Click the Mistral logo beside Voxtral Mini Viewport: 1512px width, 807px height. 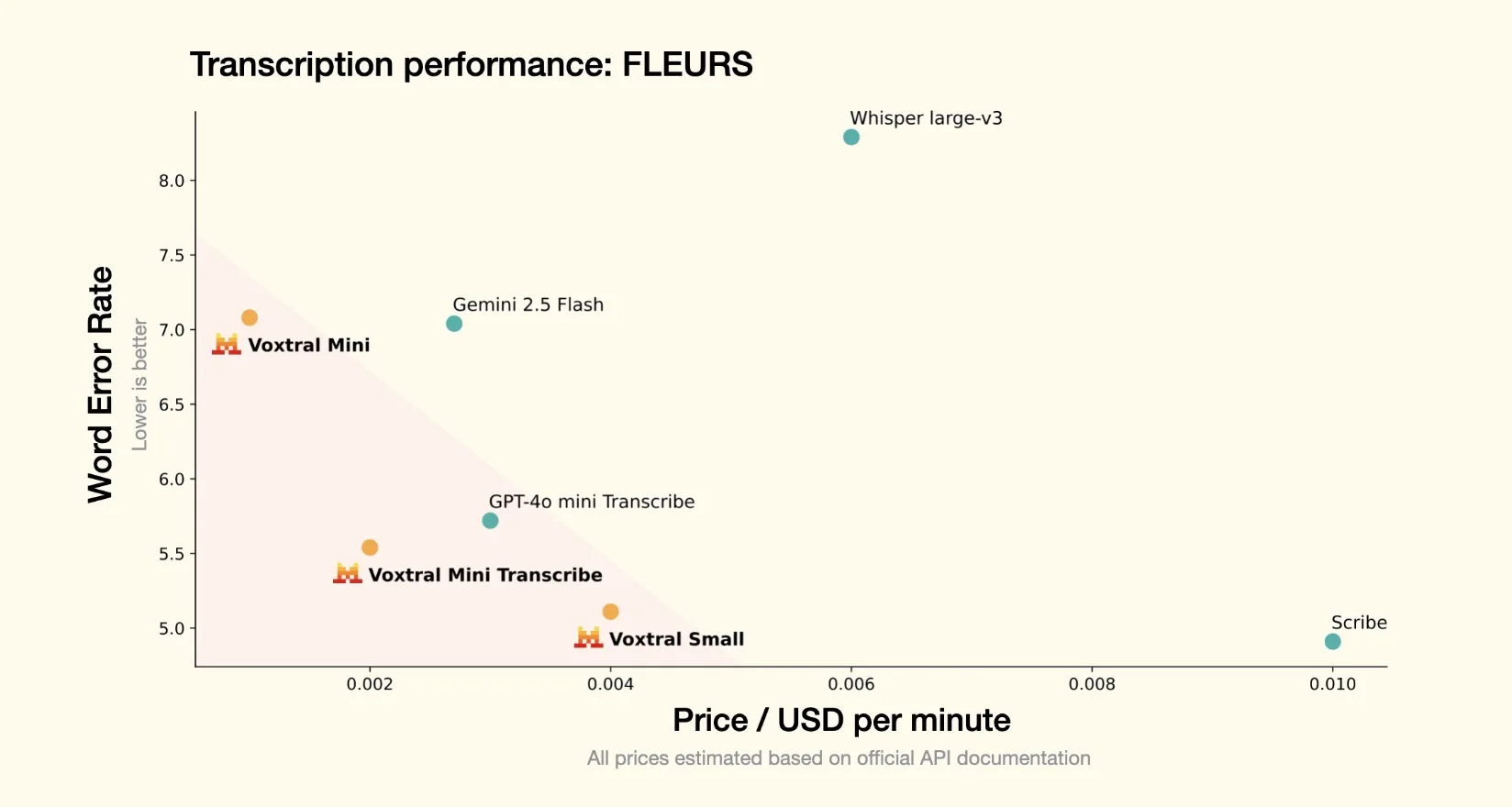227,345
